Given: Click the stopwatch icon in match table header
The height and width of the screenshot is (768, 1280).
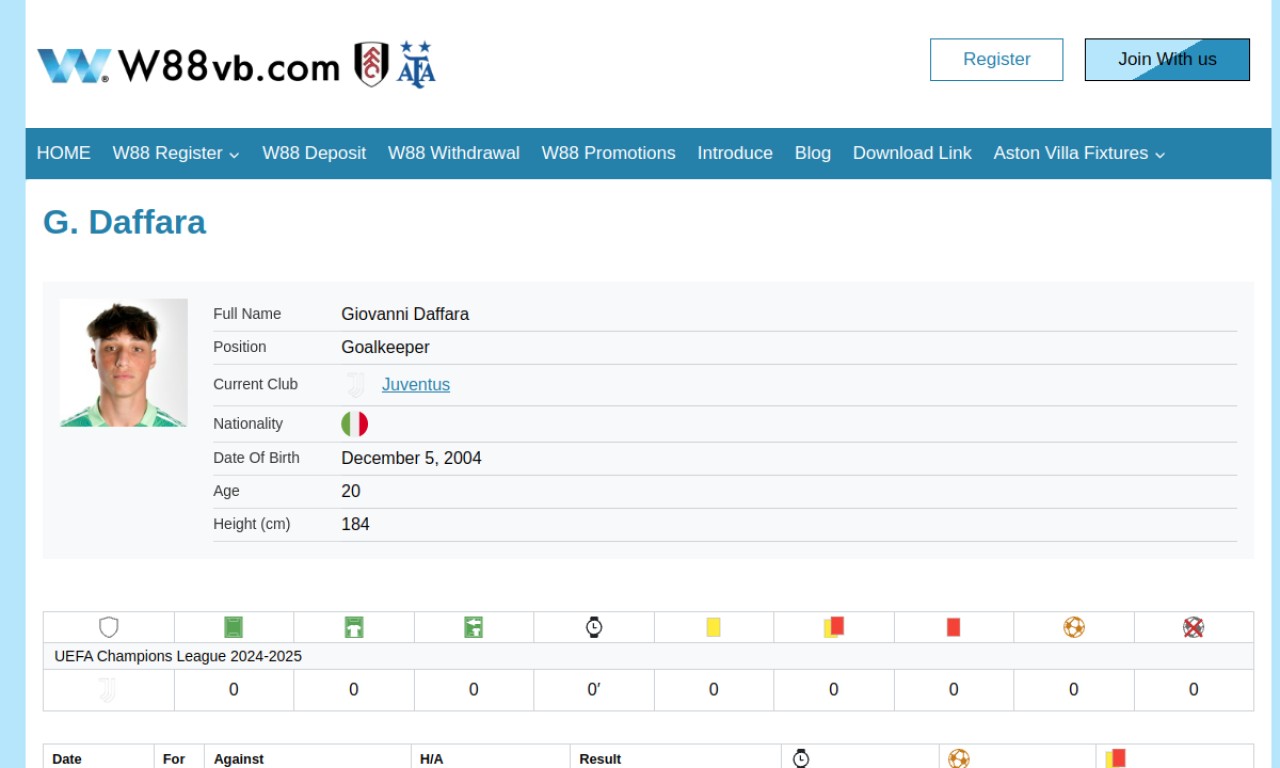Looking at the screenshot, I should 801,758.
